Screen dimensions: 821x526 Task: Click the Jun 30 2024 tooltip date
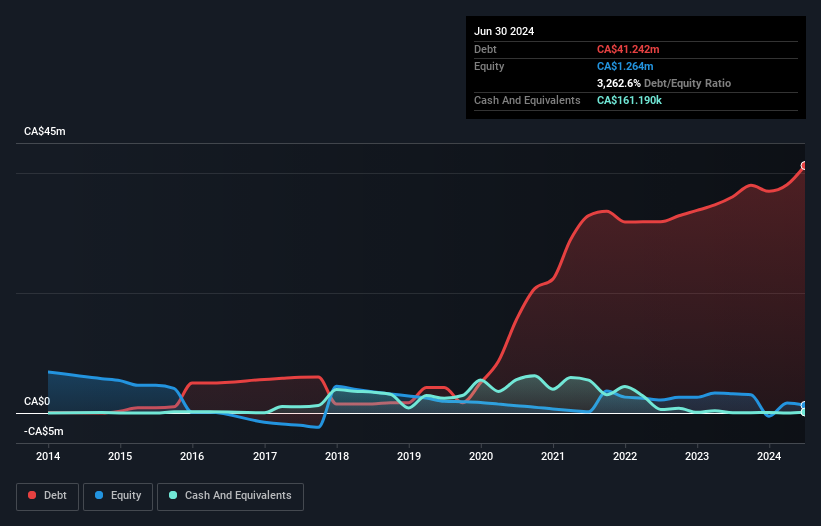pos(504,31)
